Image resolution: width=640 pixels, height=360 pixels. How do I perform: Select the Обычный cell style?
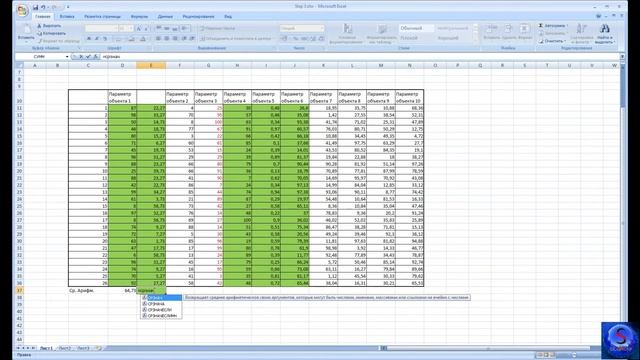click(x=416, y=28)
